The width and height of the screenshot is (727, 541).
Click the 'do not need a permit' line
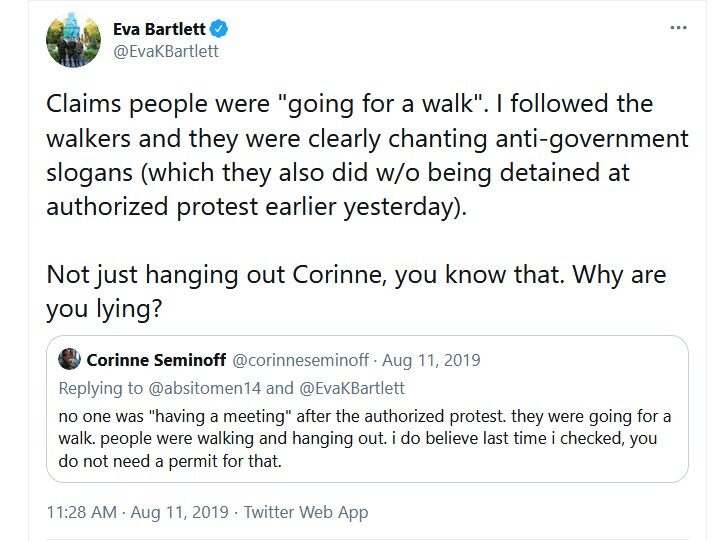pos(170,461)
